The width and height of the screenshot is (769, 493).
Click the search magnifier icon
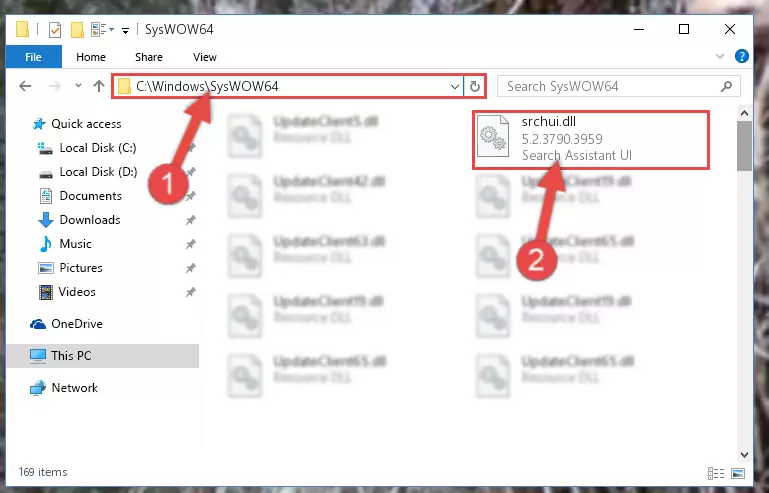coord(726,87)
